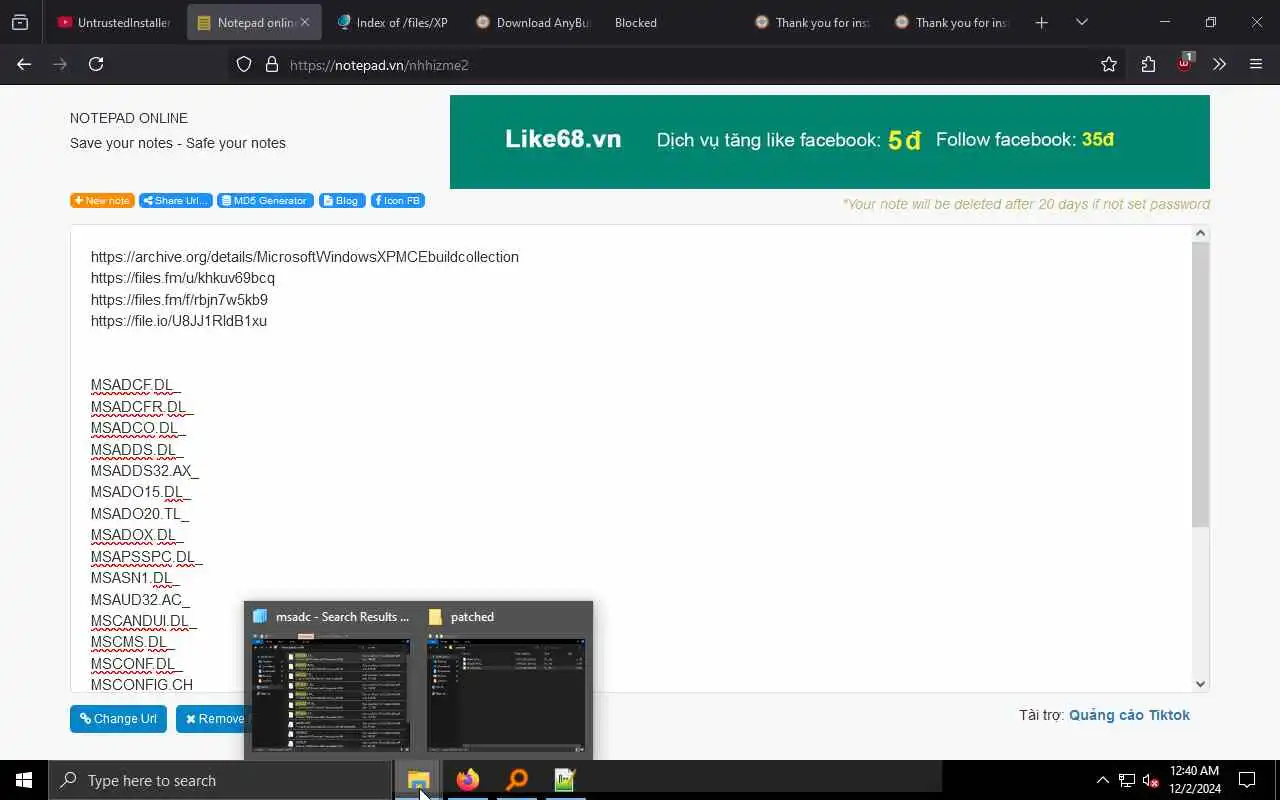Click the Share Url button
The image size is (1280, 800).
[x=176, y=200]
